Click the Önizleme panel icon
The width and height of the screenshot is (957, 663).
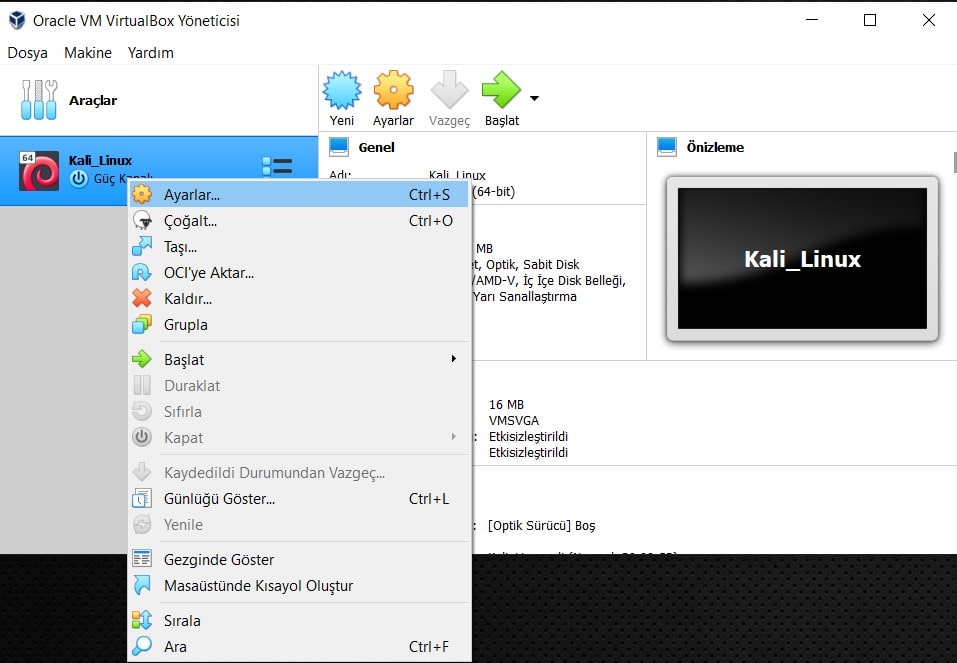(665, 147)
